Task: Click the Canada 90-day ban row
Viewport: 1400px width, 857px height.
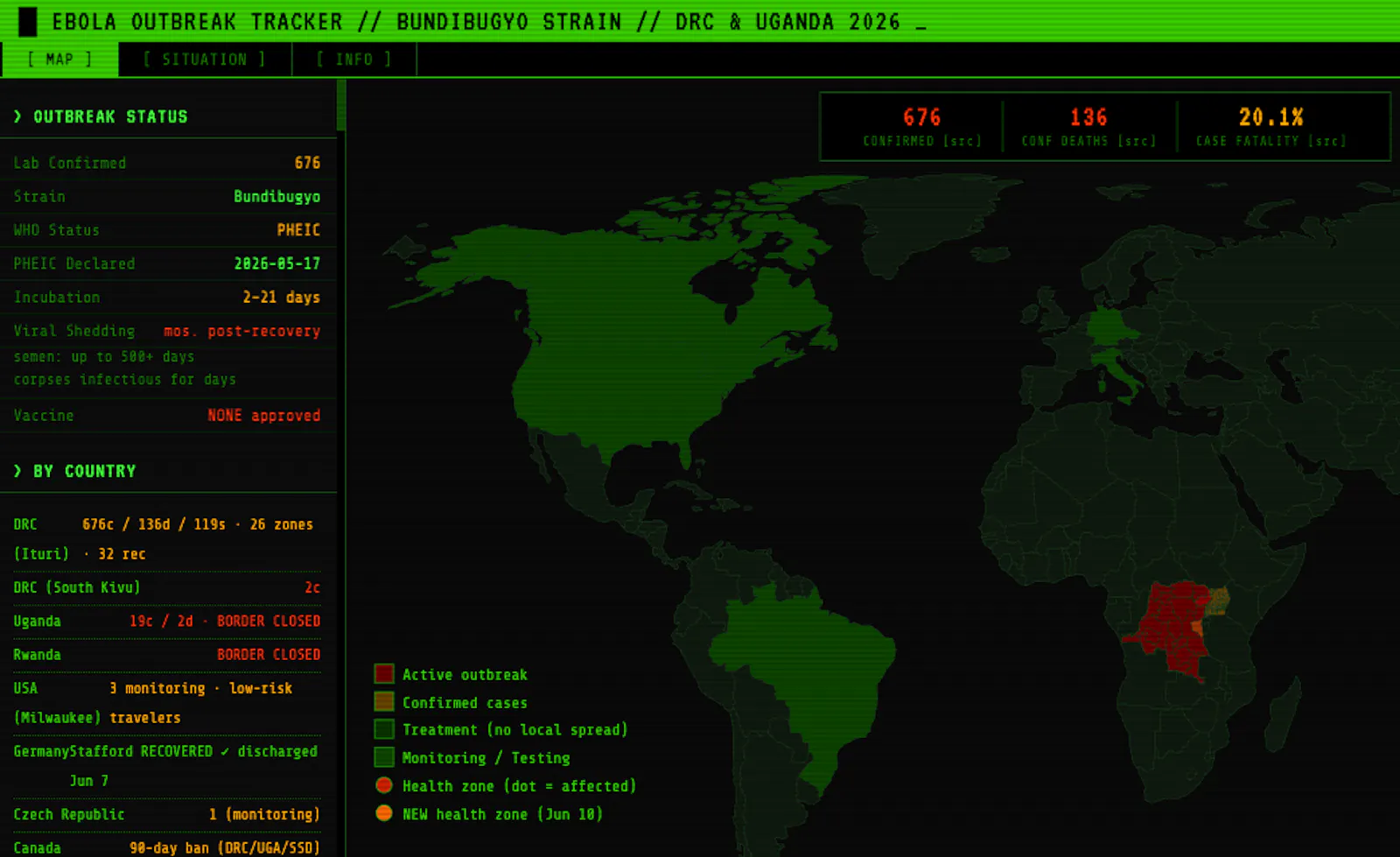Action: 167,846
